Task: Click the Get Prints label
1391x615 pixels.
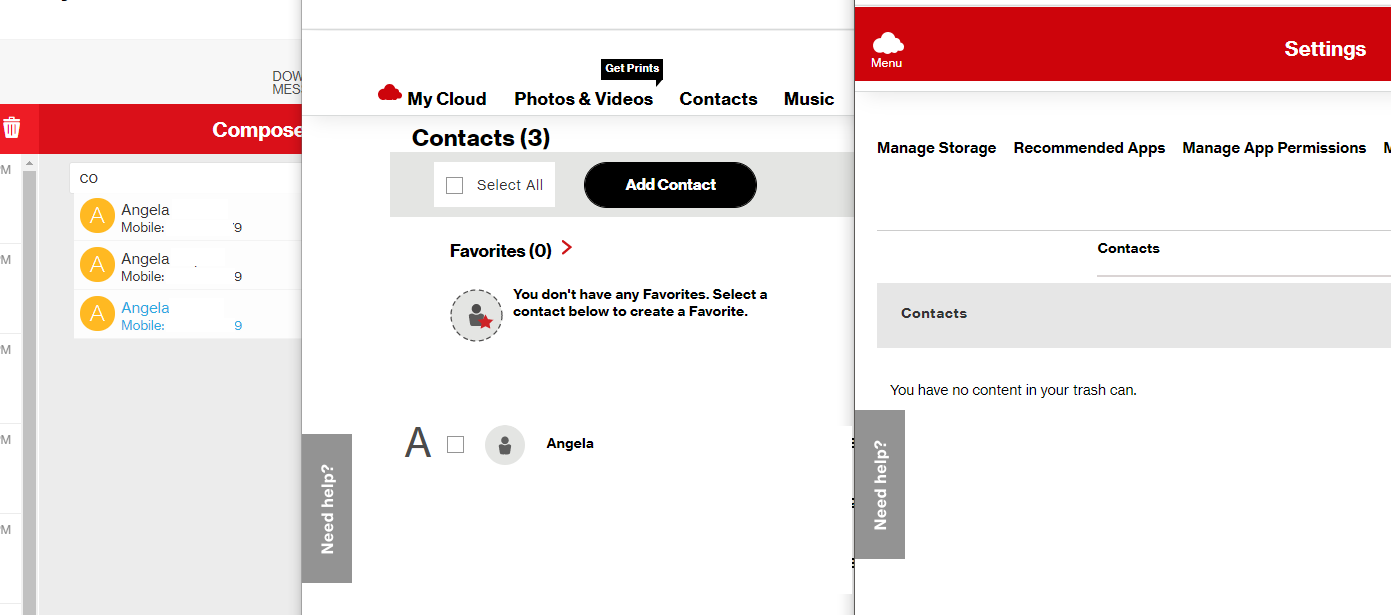Action: click(x=632, y=68)
